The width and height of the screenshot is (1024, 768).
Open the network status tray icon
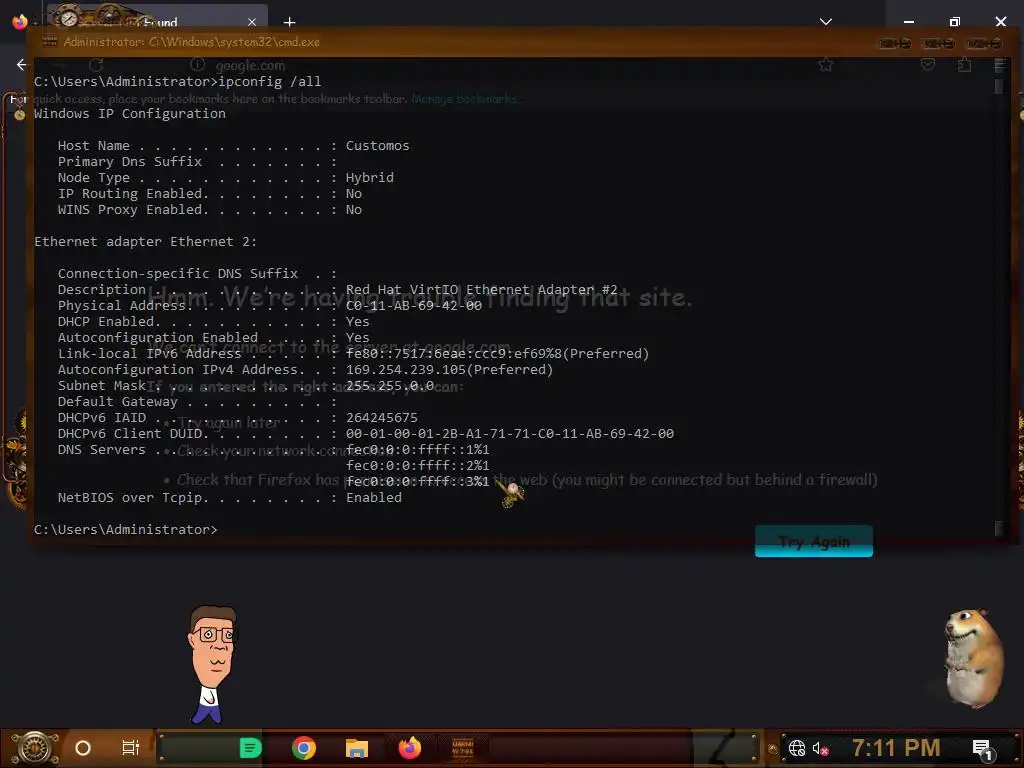[x=797, y=748]
